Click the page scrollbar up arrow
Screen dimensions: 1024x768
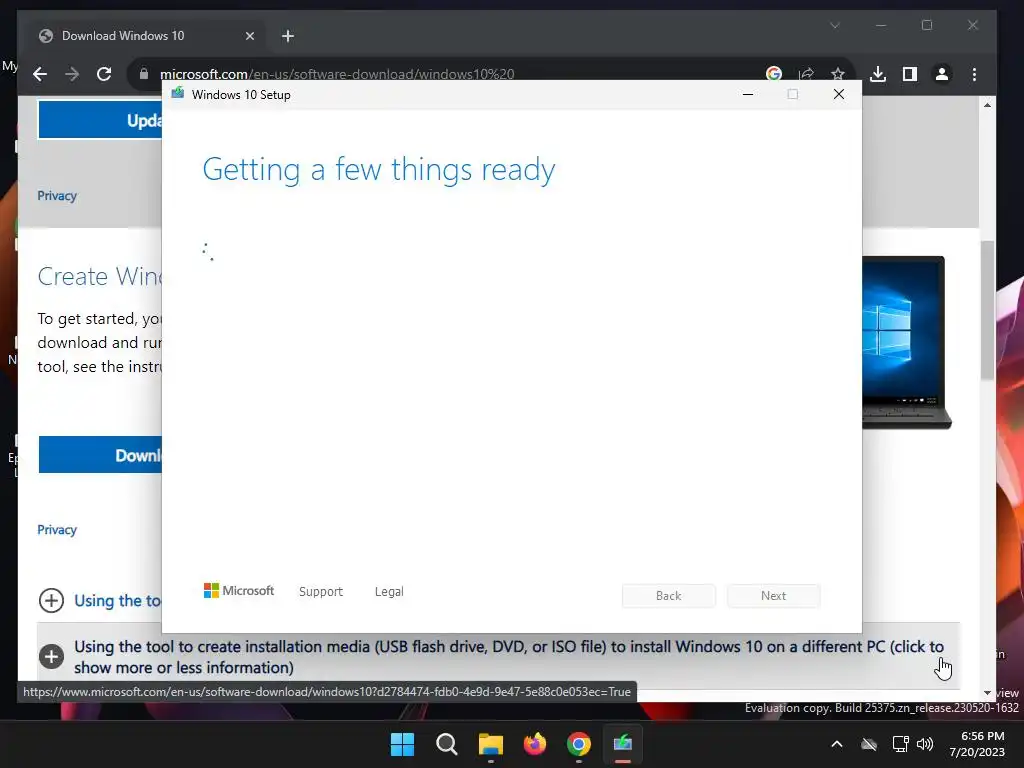[987, 105]
